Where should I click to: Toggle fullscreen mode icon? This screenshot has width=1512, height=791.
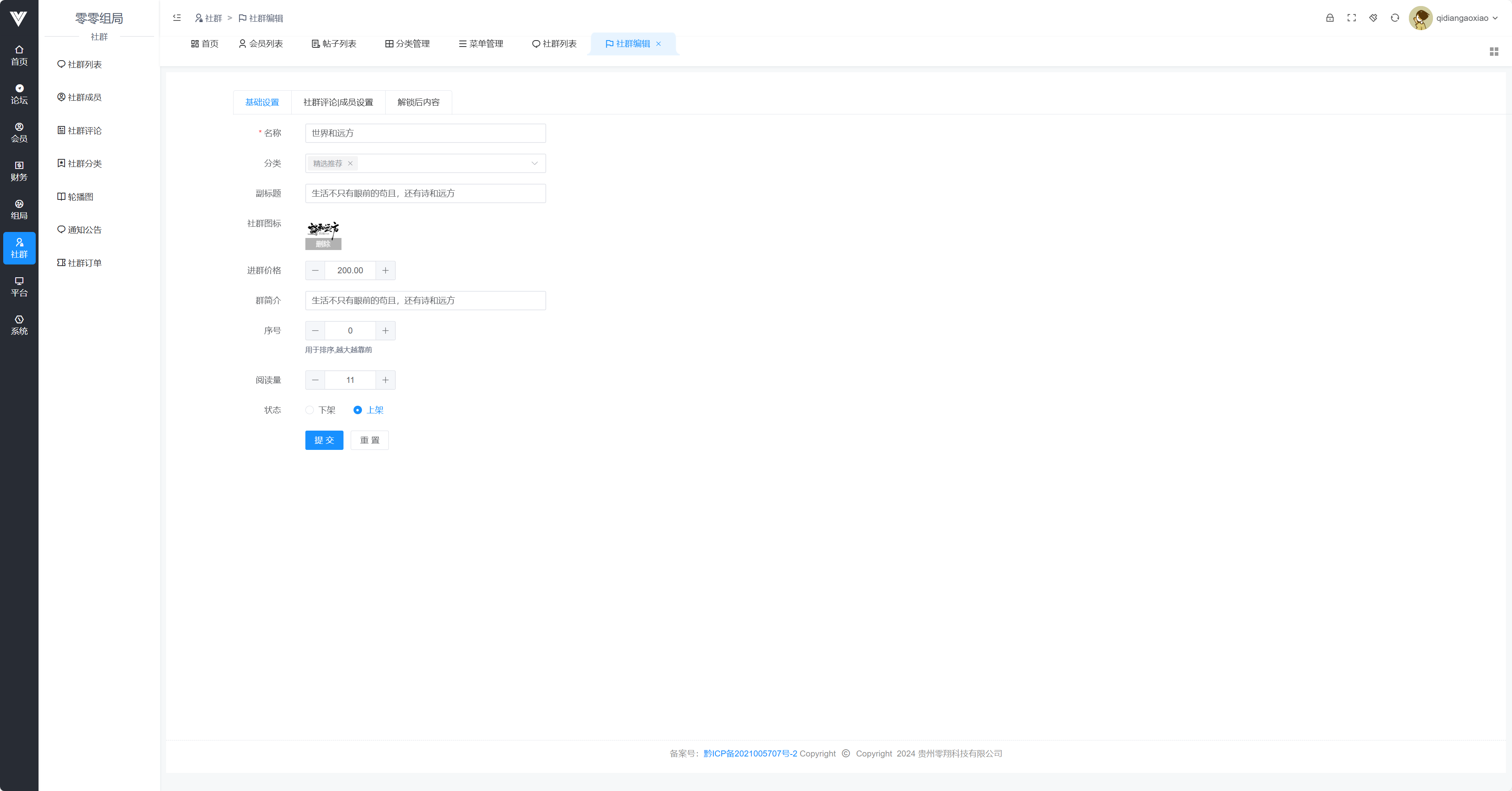(1351, 18)
